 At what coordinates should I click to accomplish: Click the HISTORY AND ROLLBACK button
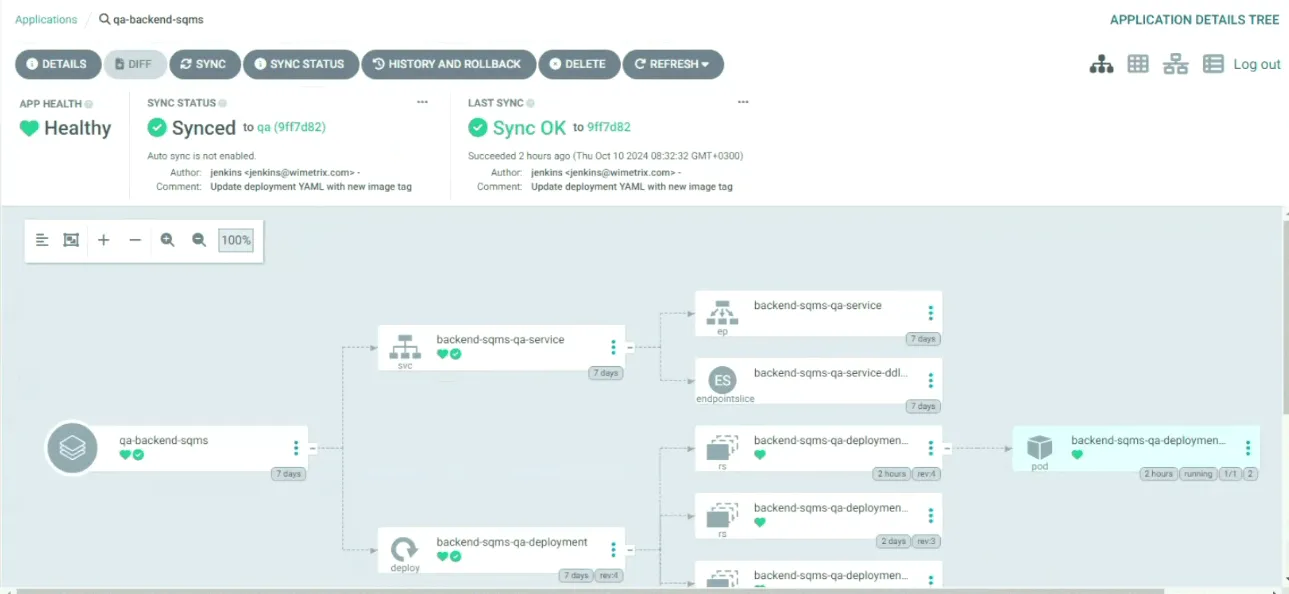(x=448, y=64)
